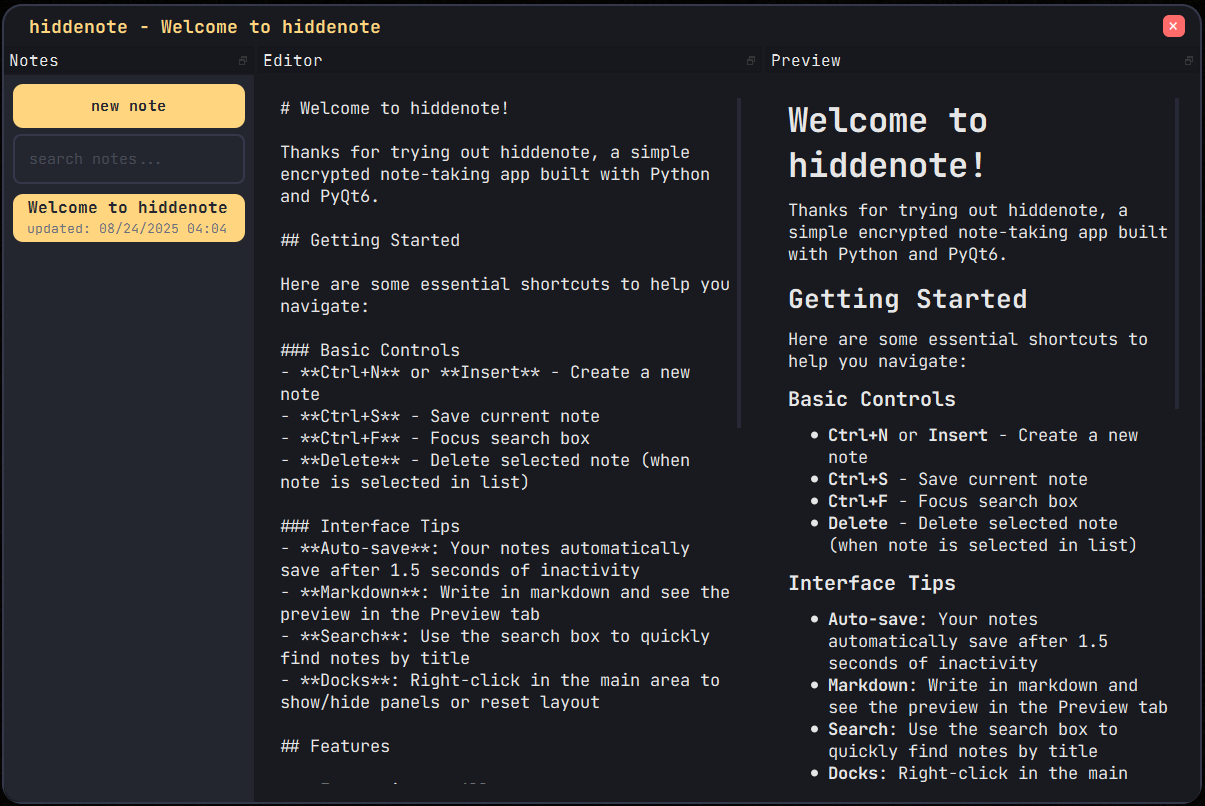The width and height of the screenshot is (1205, 806).
Task: Float the Preview dock panel
Action: [x=1189, y=61]
